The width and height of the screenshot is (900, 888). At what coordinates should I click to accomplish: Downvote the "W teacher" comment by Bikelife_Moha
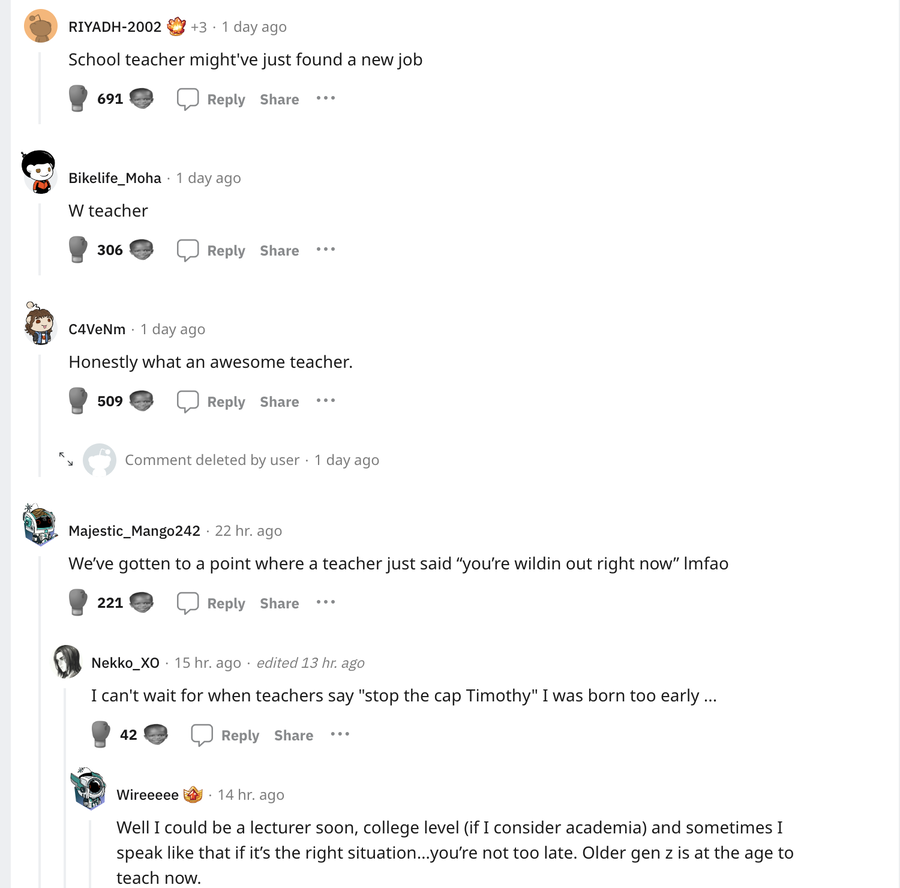[141, 249]
